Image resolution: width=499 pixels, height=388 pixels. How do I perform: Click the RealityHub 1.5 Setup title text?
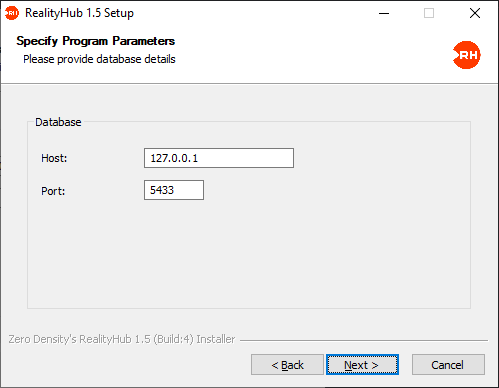click(x=79, y=13)
